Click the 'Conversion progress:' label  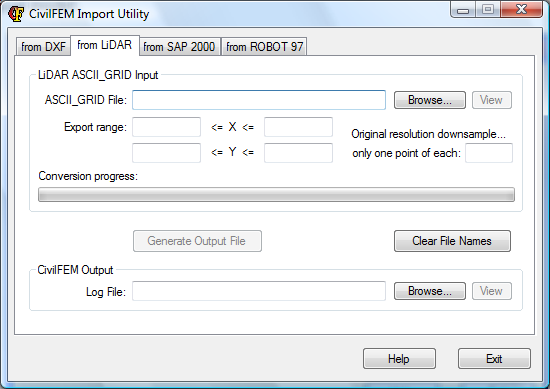(88, 176)
